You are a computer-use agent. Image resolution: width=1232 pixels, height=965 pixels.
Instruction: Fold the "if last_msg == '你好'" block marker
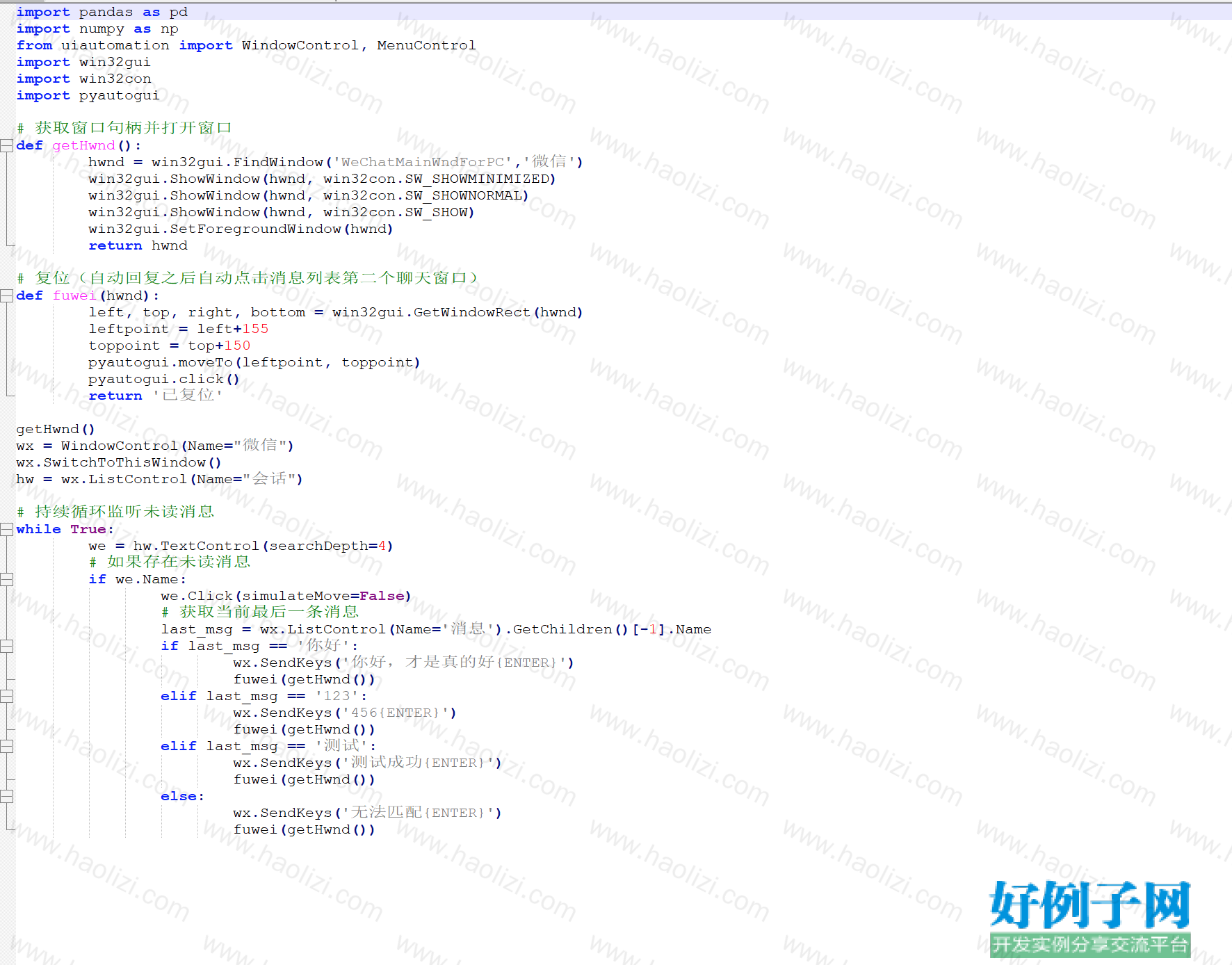[x=7, y=646]
